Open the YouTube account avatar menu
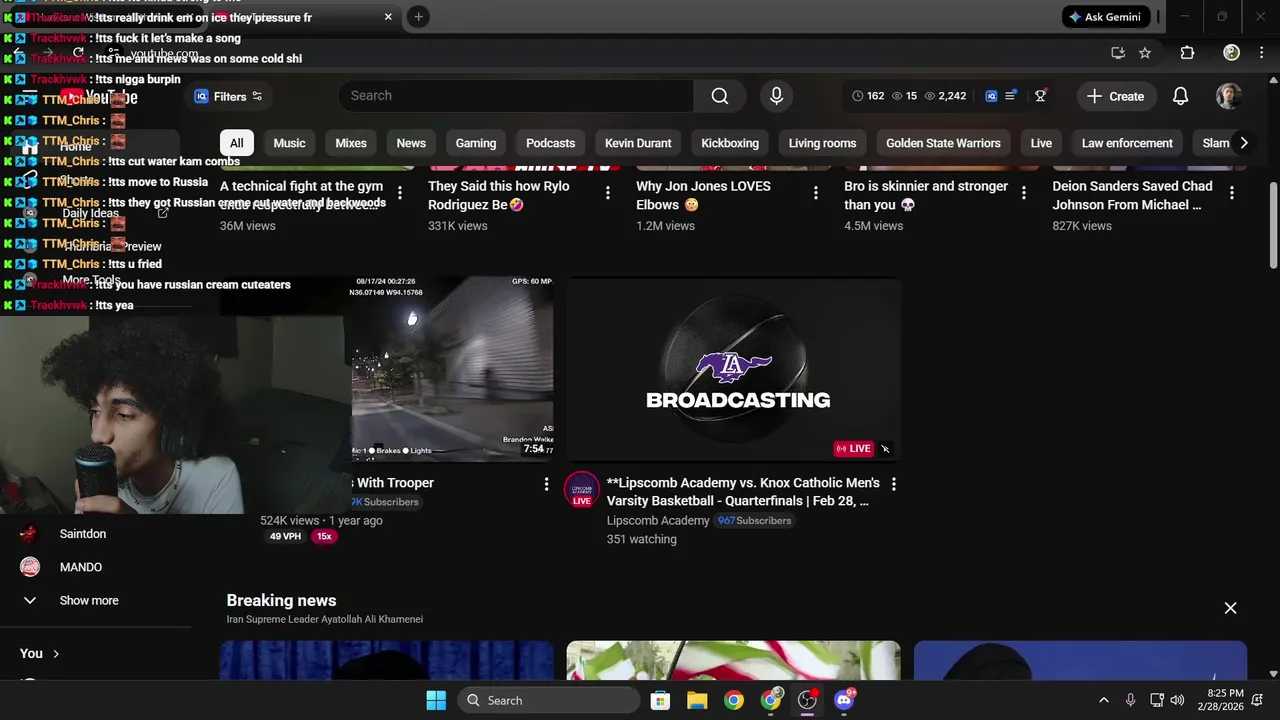Screen dimensions: 1280x720 [x=1228, y=96]
